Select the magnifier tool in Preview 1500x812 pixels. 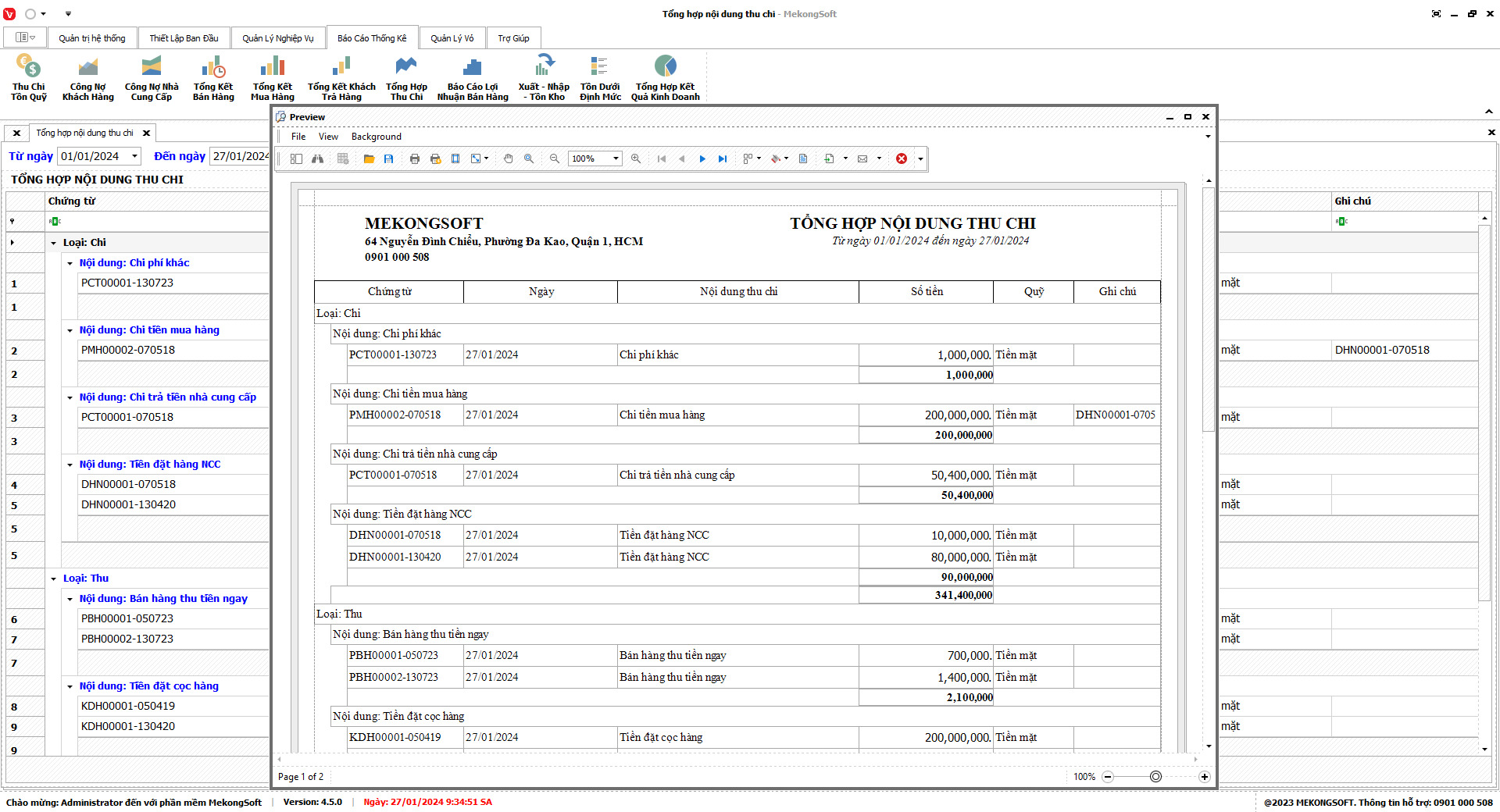529,158
